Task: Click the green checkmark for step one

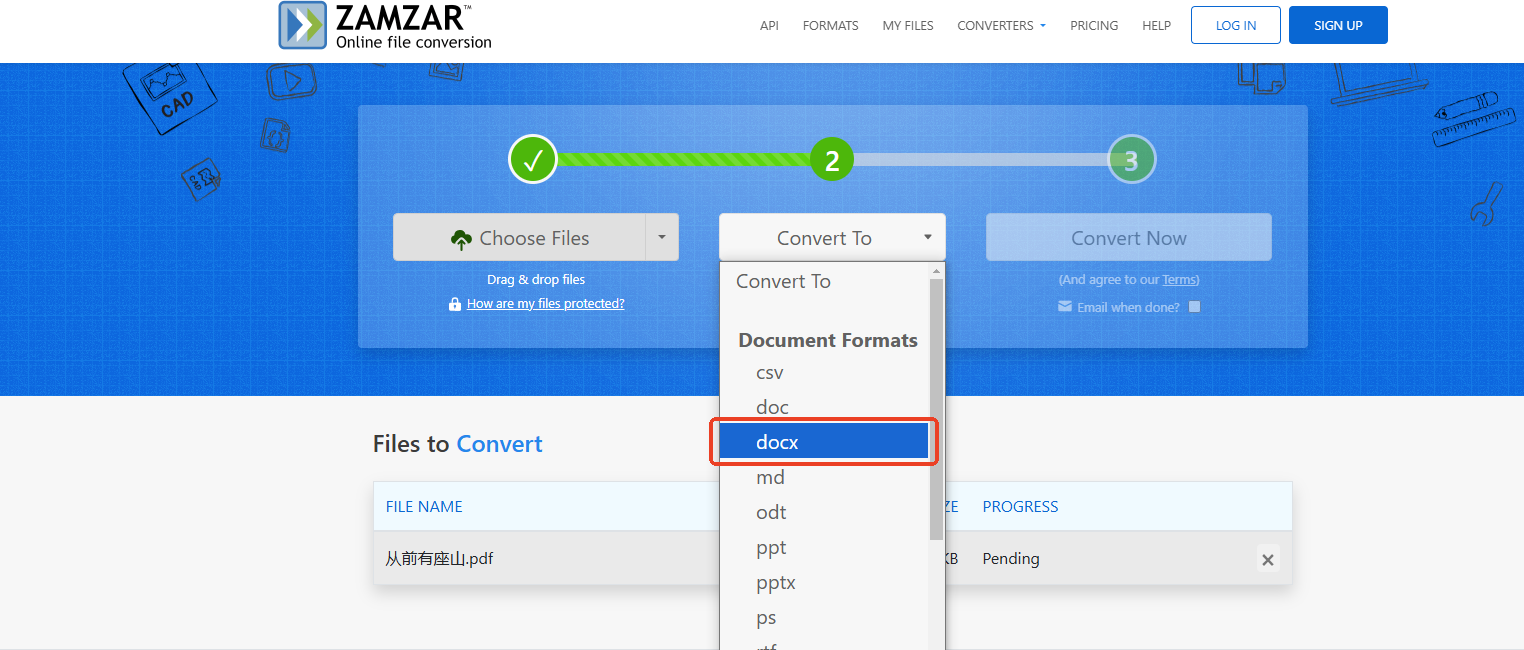Action: click(532, 159)
